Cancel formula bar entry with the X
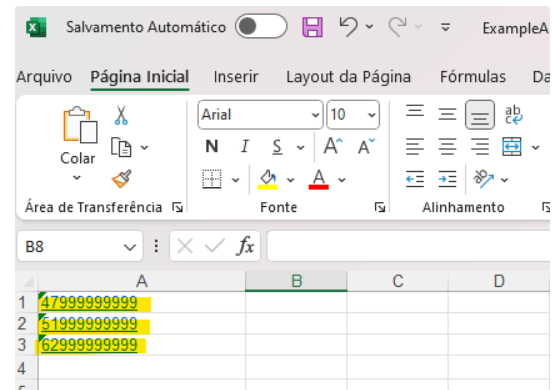Viewport: 552px width, 390px height. click(x=185, y=246)
